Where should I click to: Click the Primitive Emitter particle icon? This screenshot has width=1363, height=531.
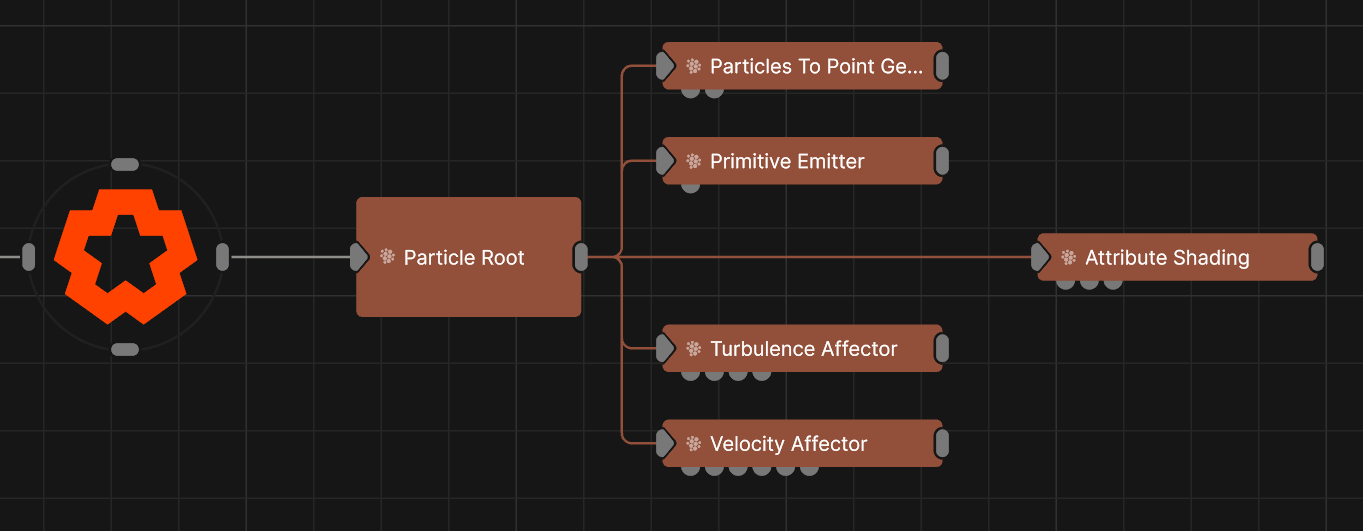[694, 161]
